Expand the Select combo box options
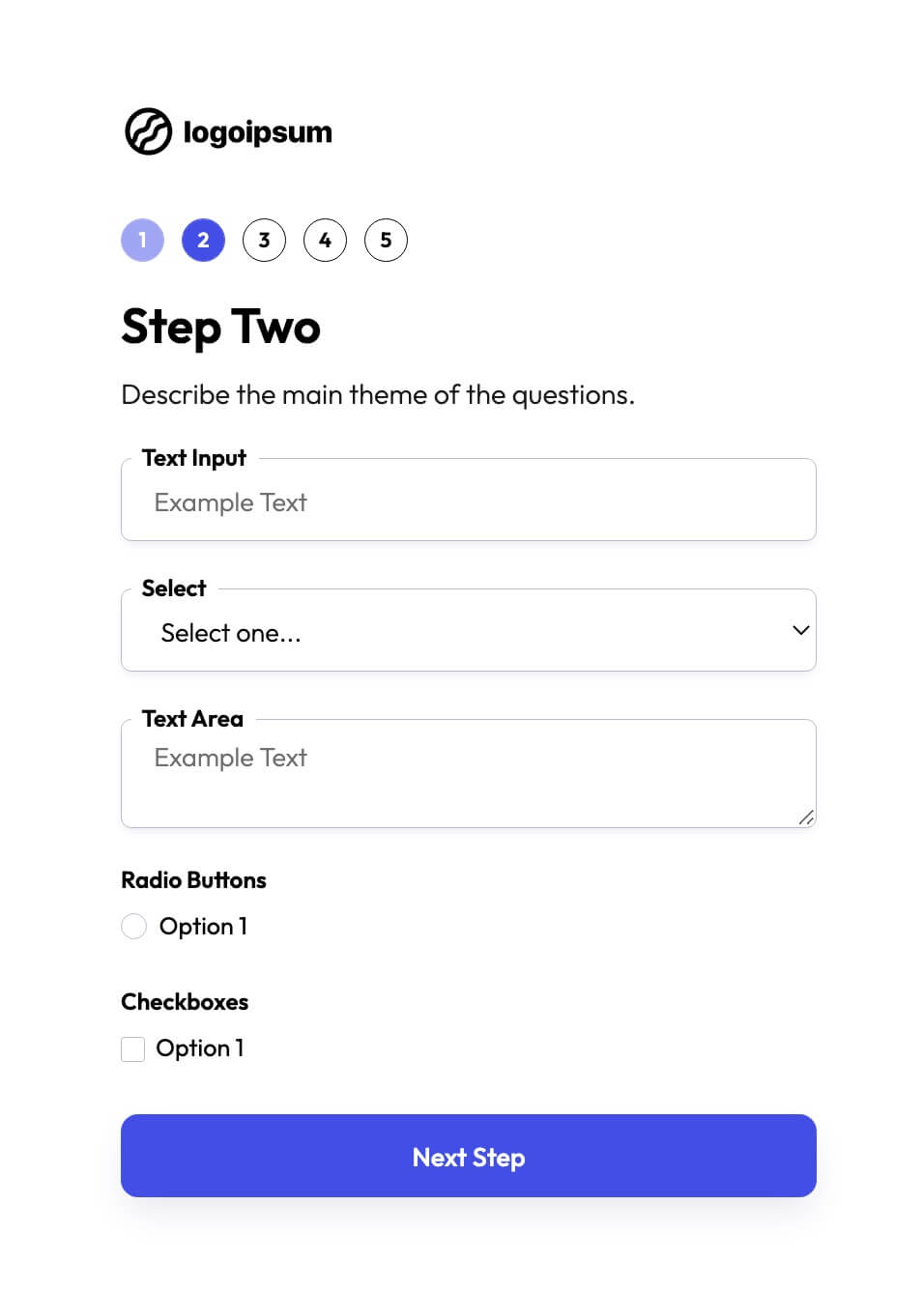This screenshot has height=1291, width=924. [x=468, y=631]
